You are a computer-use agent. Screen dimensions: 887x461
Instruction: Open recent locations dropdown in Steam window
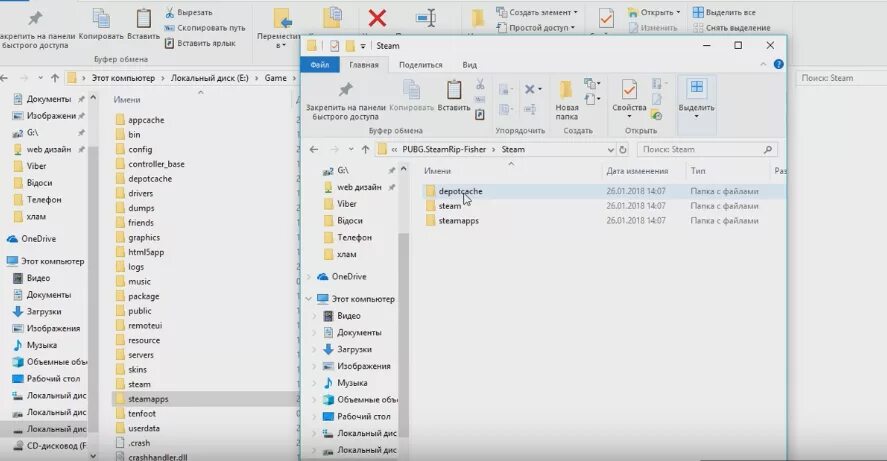[x=351, y=149]
